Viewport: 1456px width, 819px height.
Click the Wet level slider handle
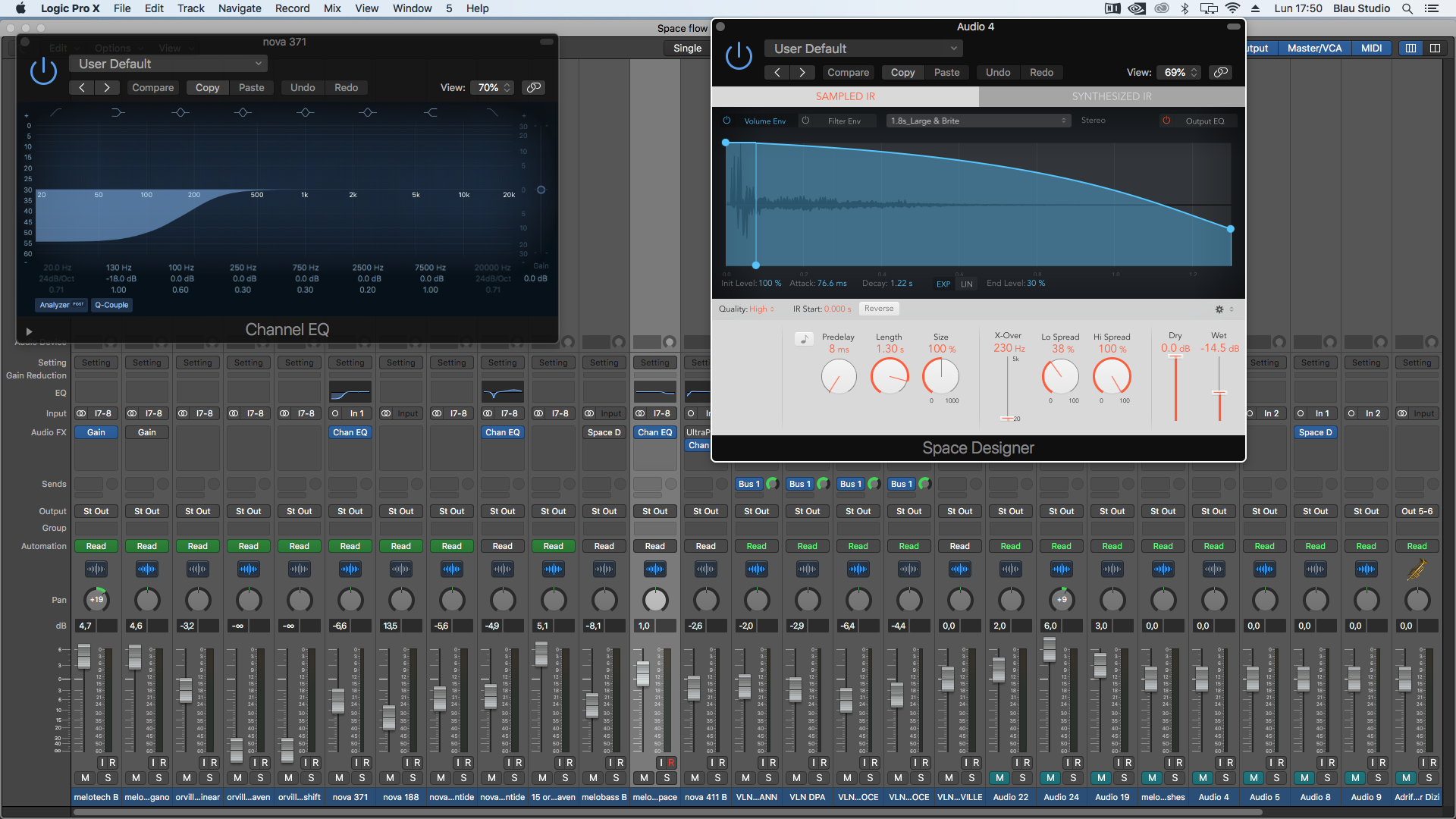[x=1219, y=392]
